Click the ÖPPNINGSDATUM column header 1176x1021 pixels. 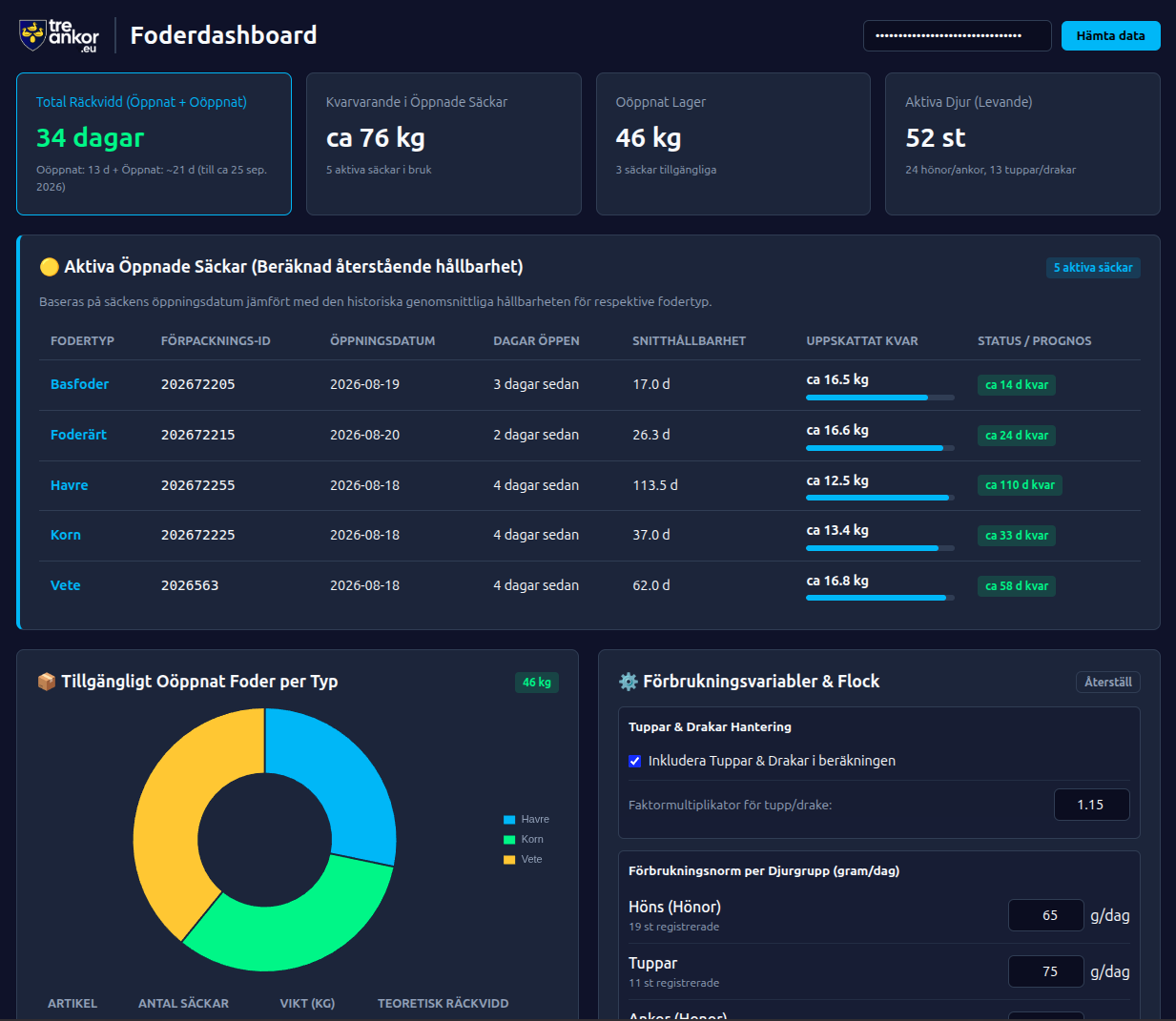point(382,340)
